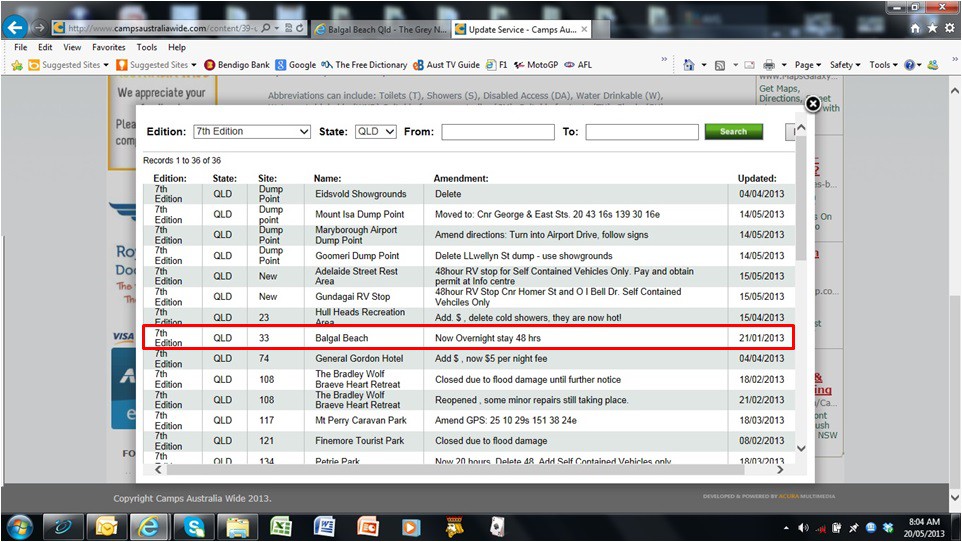Open the Bendigo Bank favorites link
This screenshot has height=542, width=962.
(237, 65)
